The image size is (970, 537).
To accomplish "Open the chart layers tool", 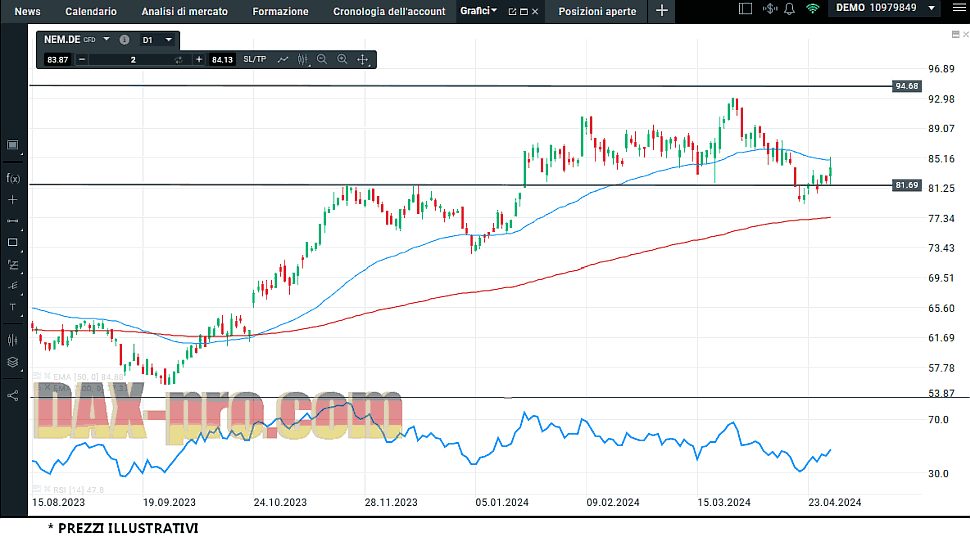I will point(12,363).
